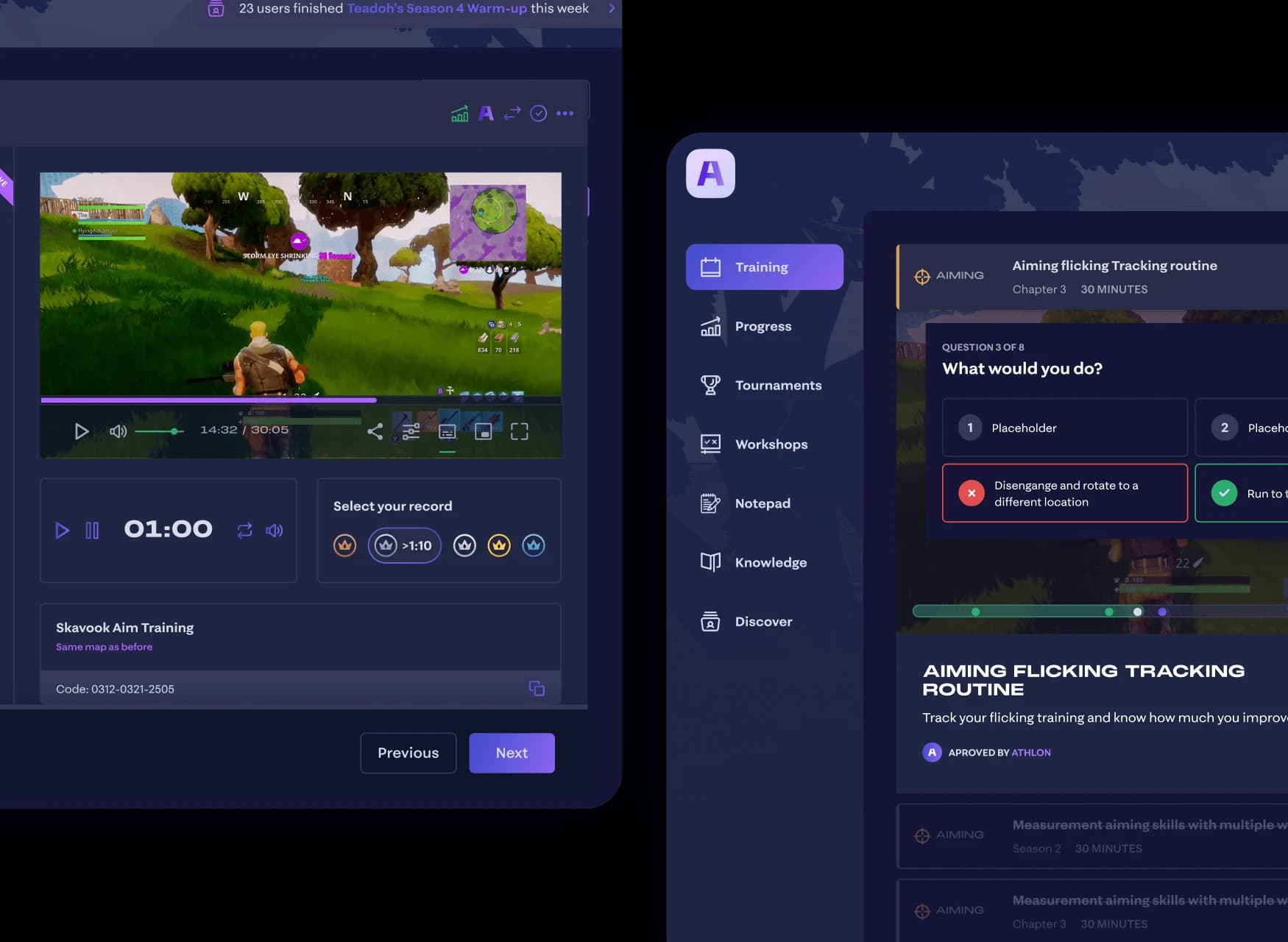Toggle timer sound speaker icon
This screenshot has width=1288, height=942.
pyautogui.click(x=275, y=531)
